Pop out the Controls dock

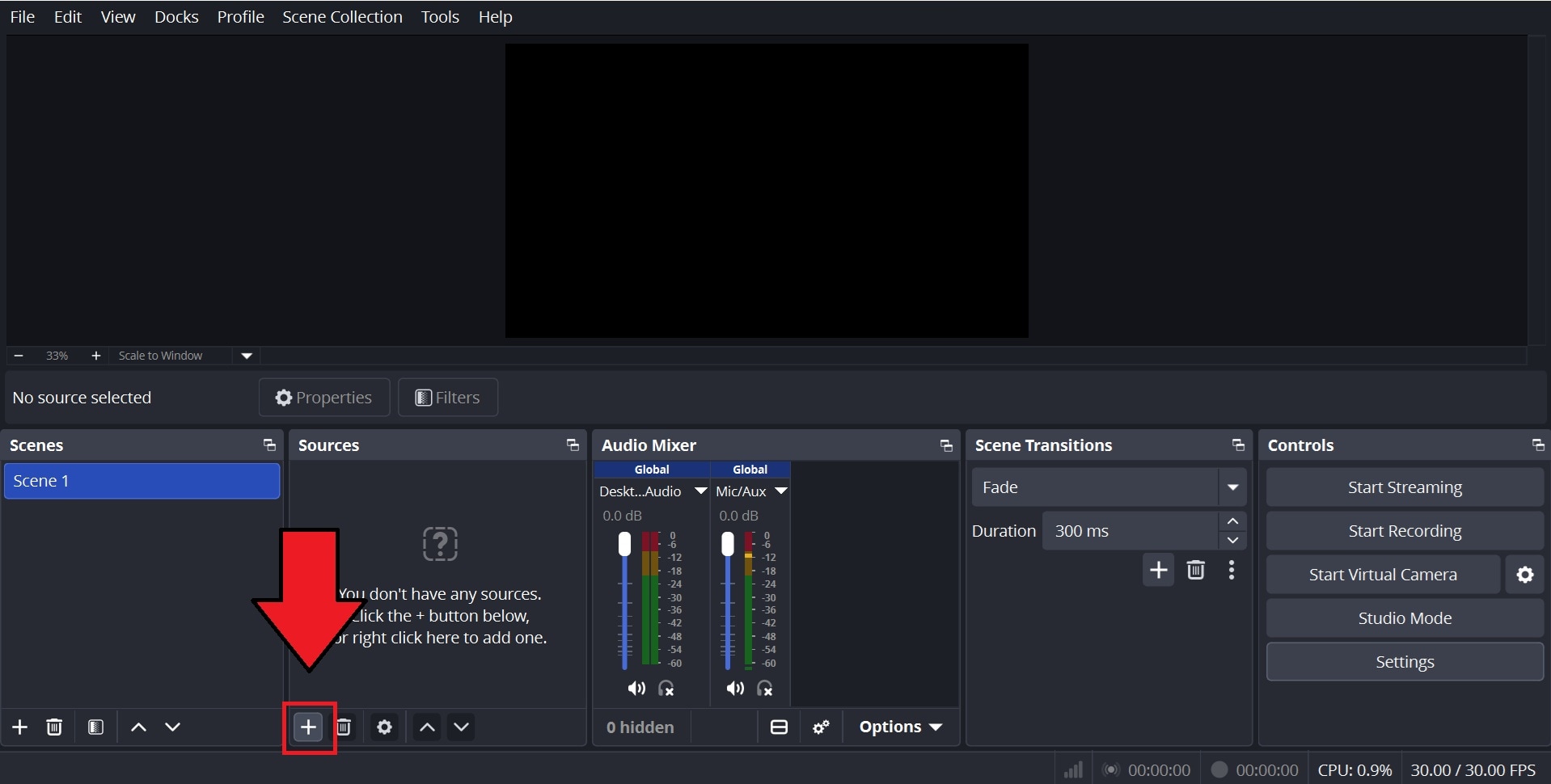pyautogui.click(x=1538, y=445)
